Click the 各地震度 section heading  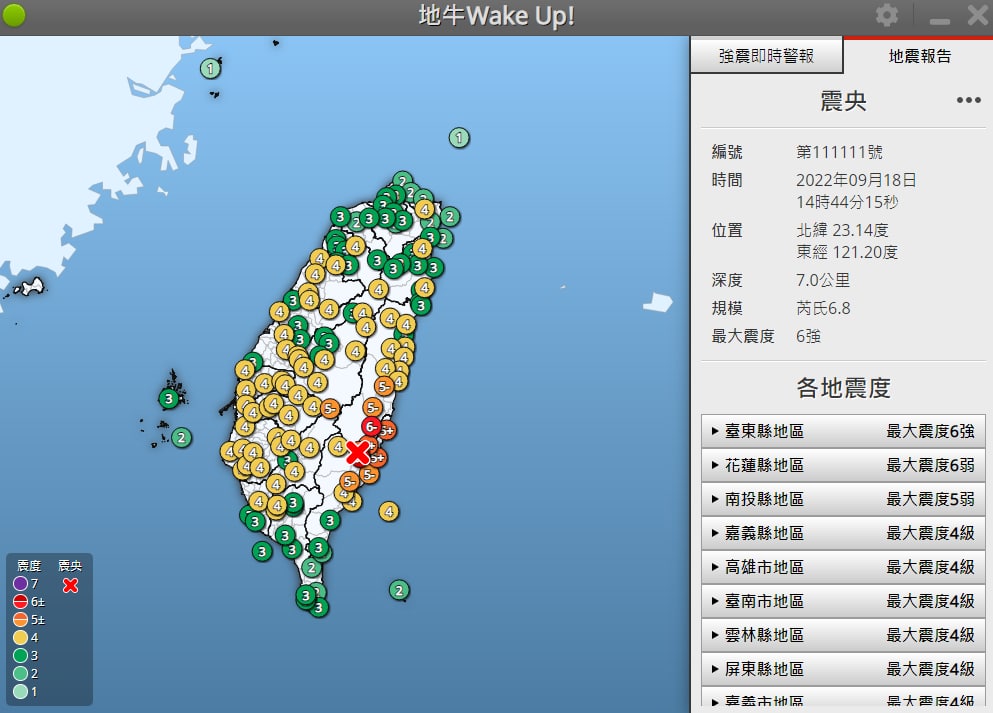(x=844, y=388)
